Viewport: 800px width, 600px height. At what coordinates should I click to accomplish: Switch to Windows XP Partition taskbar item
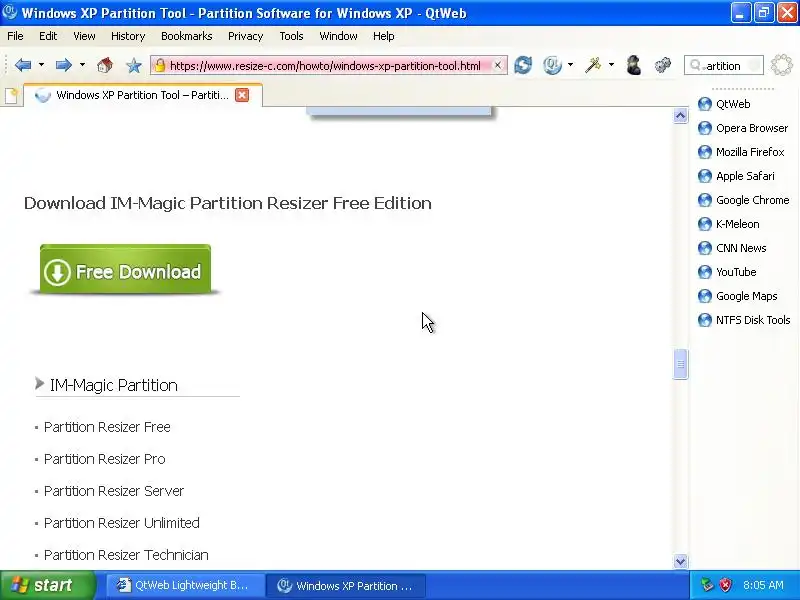tap(346, 585)
